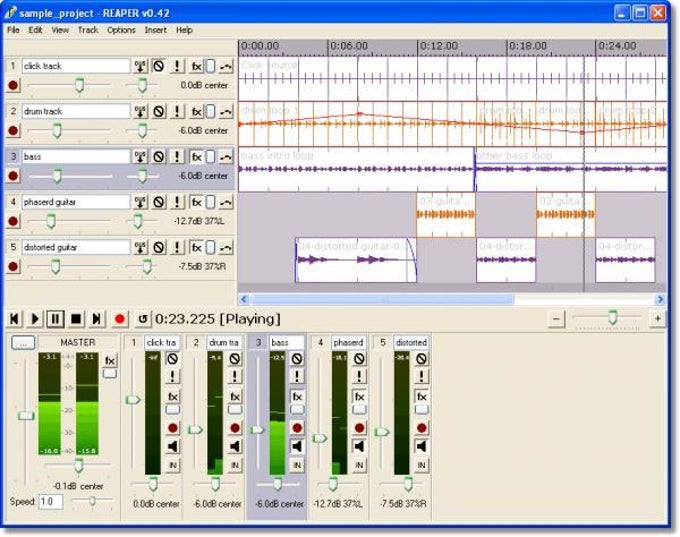Image resolution: width=680 pixels, height=537 pixels.
Task: Select the 'other bass loop' media item
Action: point(571,170)
